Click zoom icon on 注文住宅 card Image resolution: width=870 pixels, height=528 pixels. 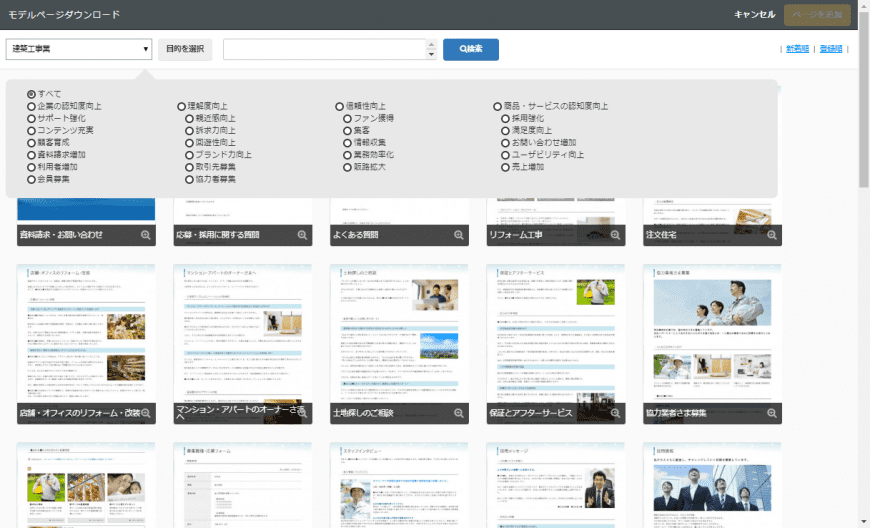point(771,235)
